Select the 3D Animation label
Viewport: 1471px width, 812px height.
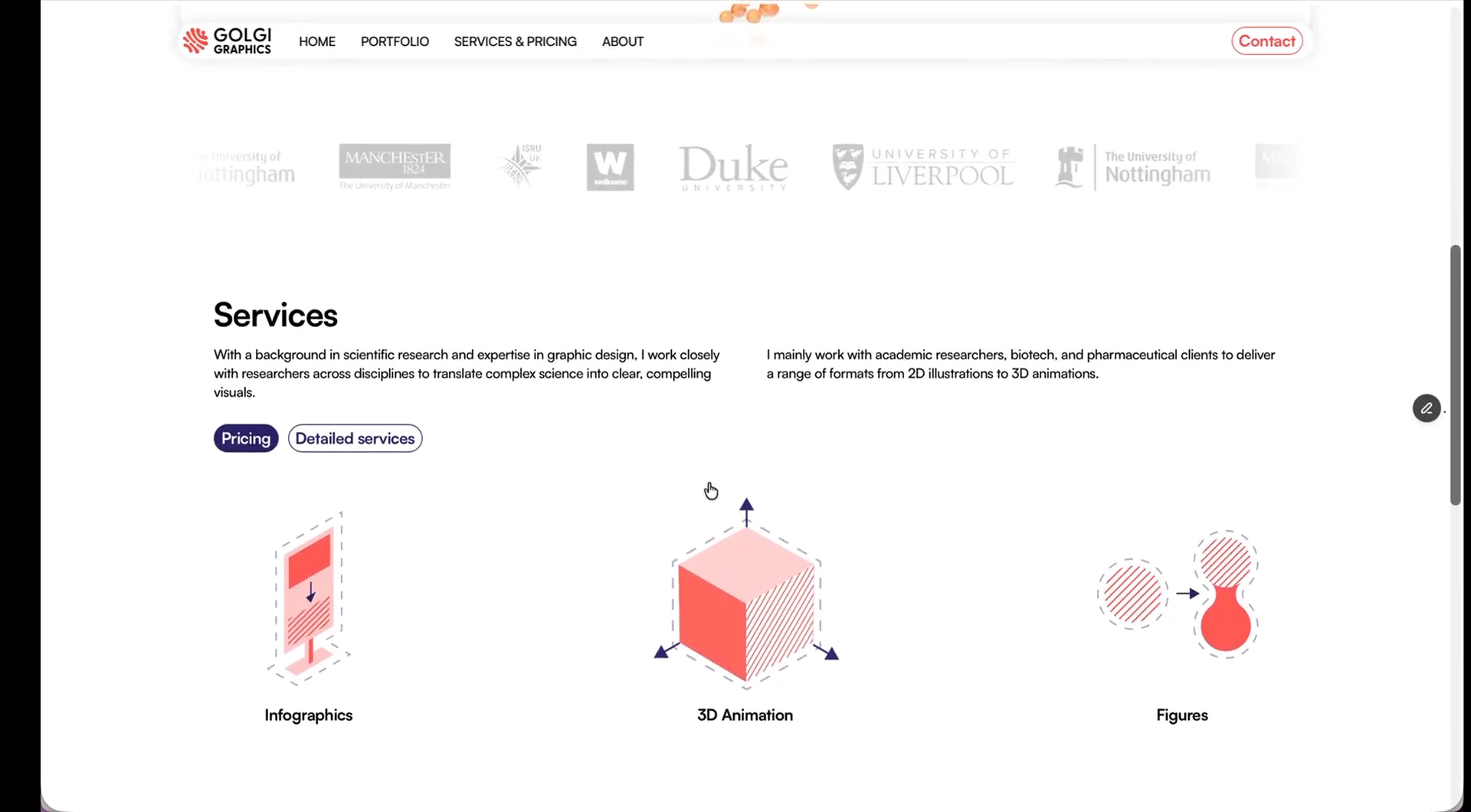tap(745, 715)
